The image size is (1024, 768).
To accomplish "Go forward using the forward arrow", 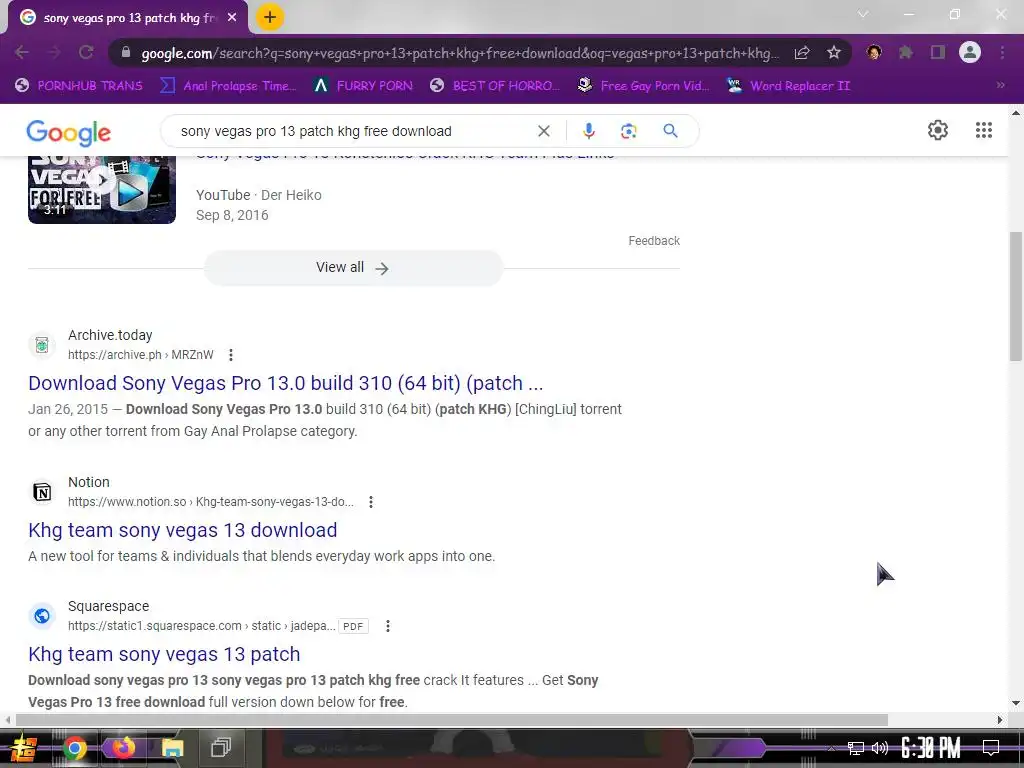I will pyautogui.click(x=54, y=52).
